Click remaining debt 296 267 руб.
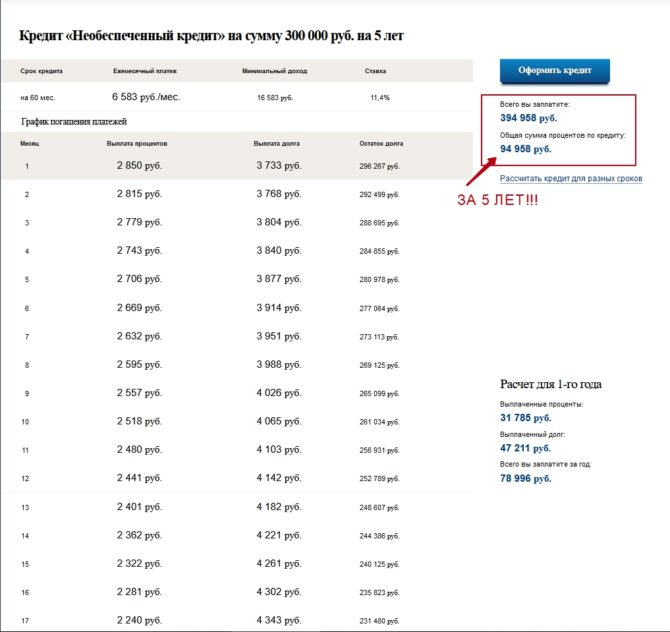 point(379,166)
